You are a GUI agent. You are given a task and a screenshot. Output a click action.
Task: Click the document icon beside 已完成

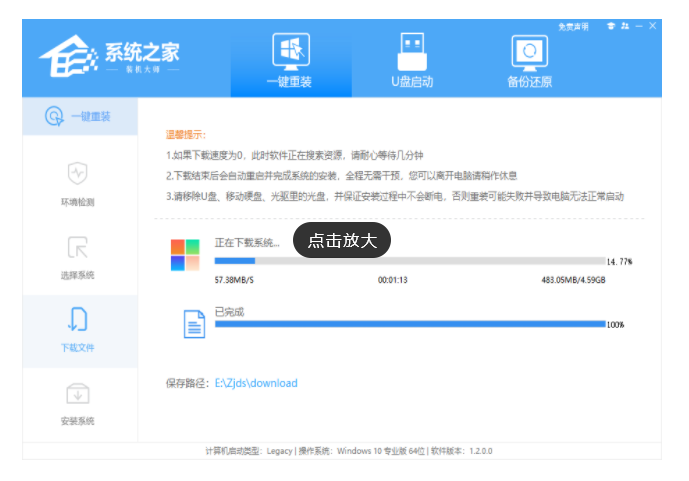tap(193, 324)
